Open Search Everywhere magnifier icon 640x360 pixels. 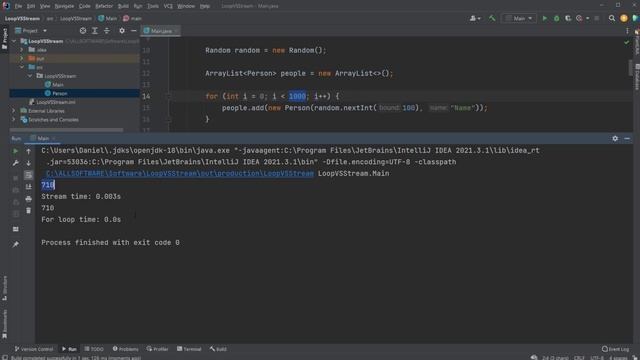tap(612, 18)
